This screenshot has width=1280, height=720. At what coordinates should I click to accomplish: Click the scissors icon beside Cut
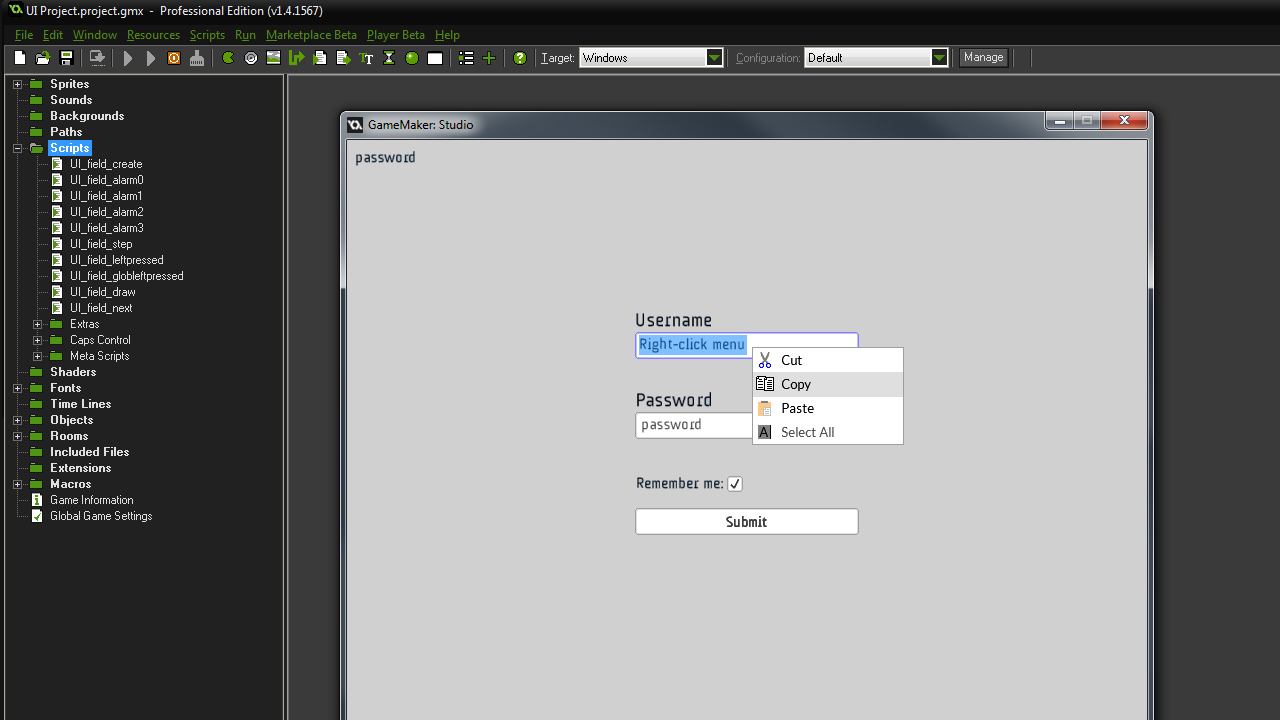coord(765,360)
